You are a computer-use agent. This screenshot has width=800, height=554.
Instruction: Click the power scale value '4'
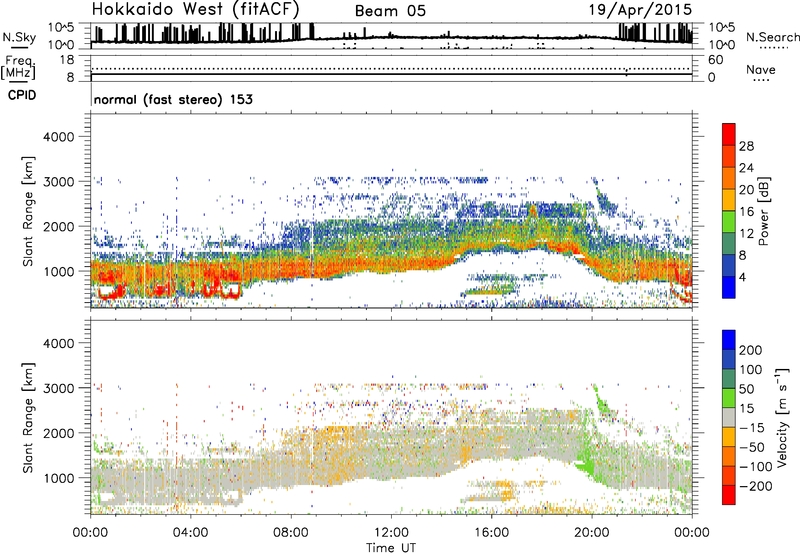point(742,278)
